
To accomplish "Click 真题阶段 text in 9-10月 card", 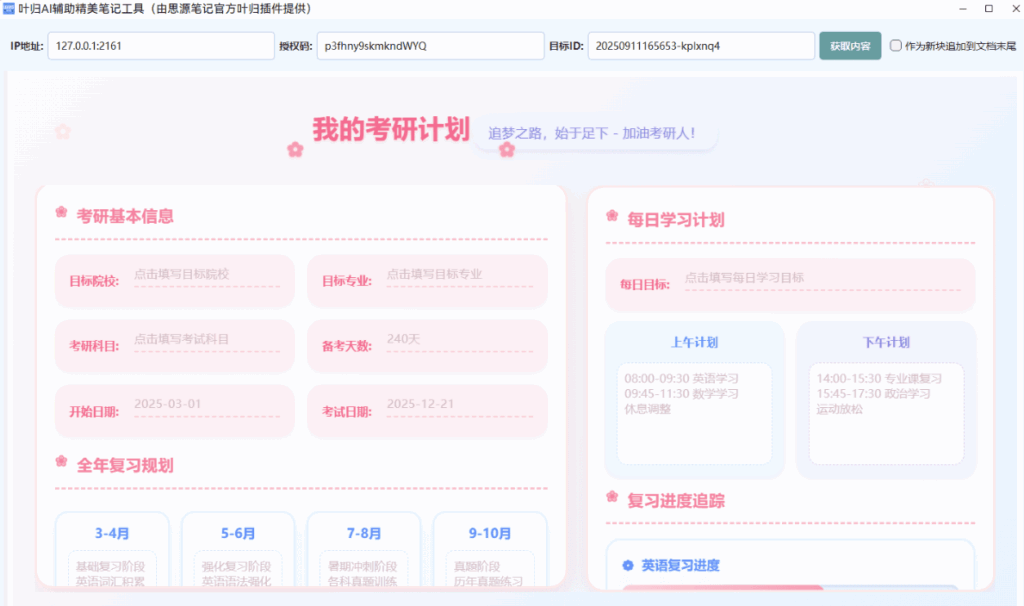I will [x=477, y=566].
